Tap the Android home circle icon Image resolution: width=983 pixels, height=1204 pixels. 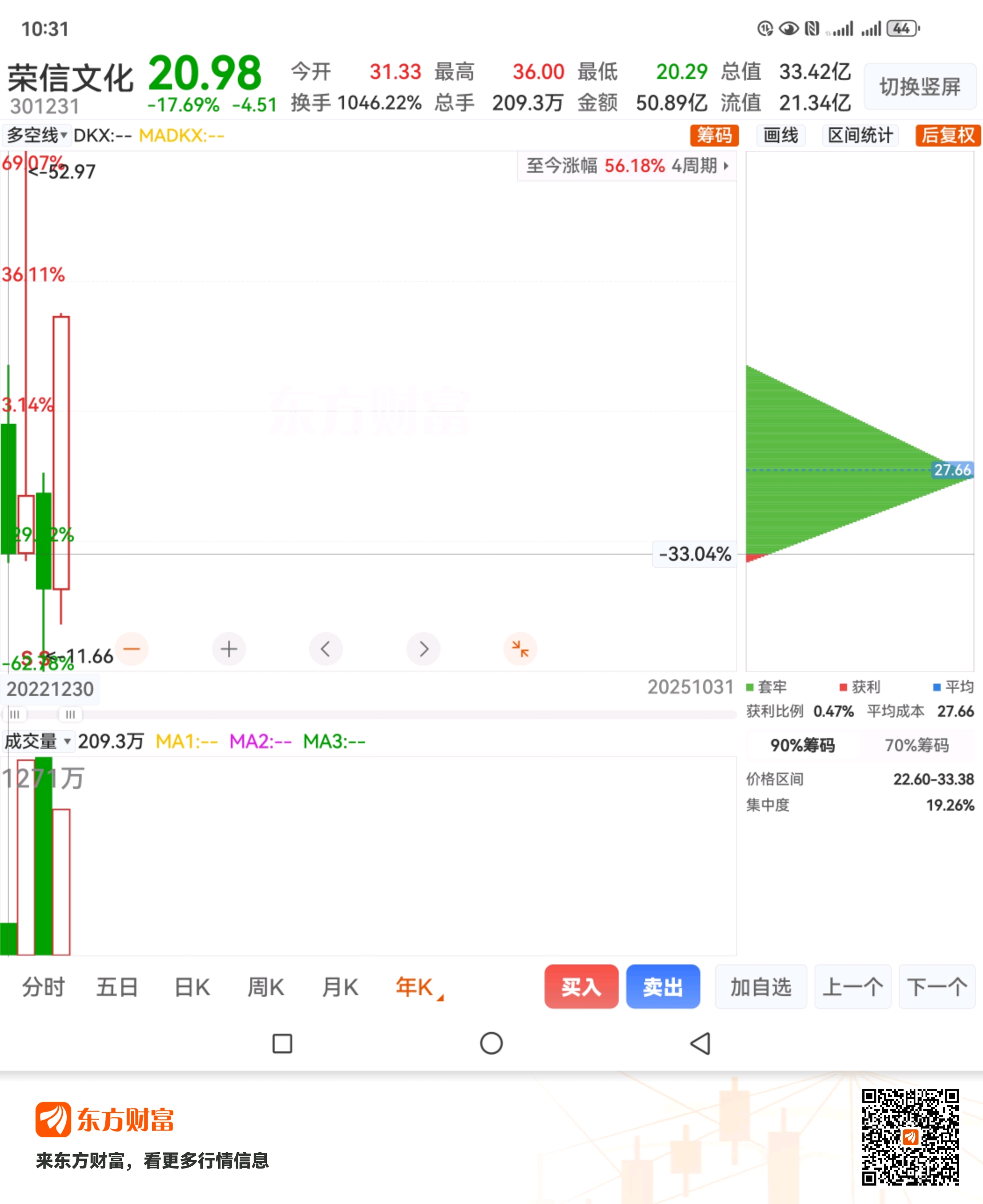[491, 1043]
